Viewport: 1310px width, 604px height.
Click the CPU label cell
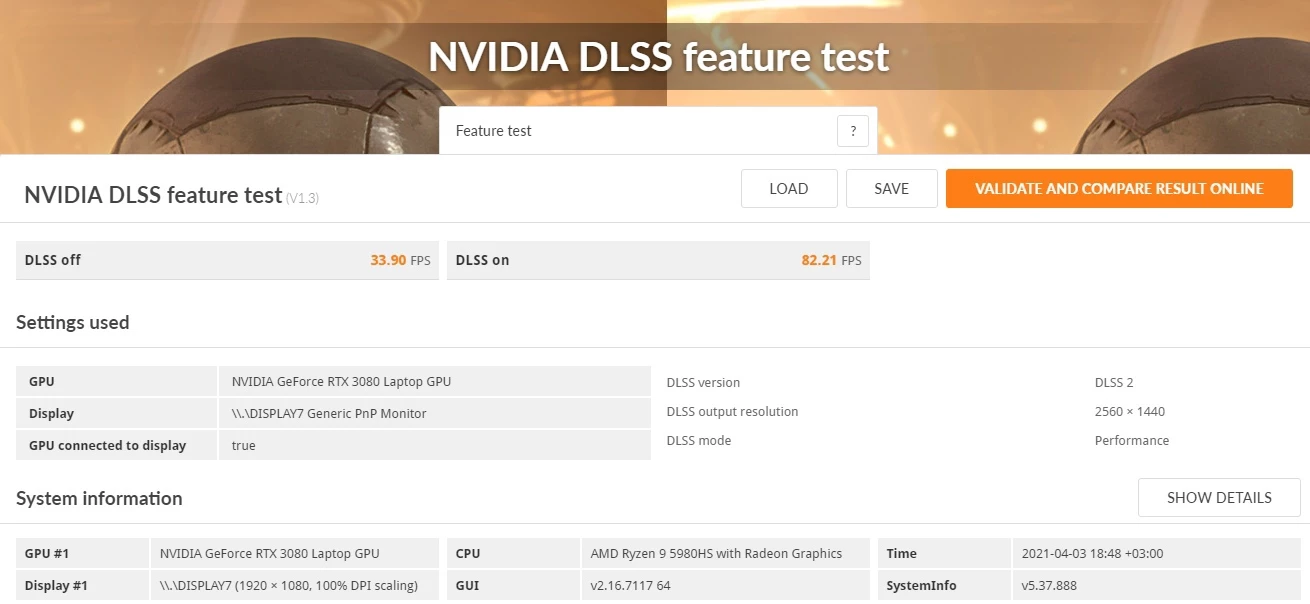pyautogui.click(x=513, y=553)
